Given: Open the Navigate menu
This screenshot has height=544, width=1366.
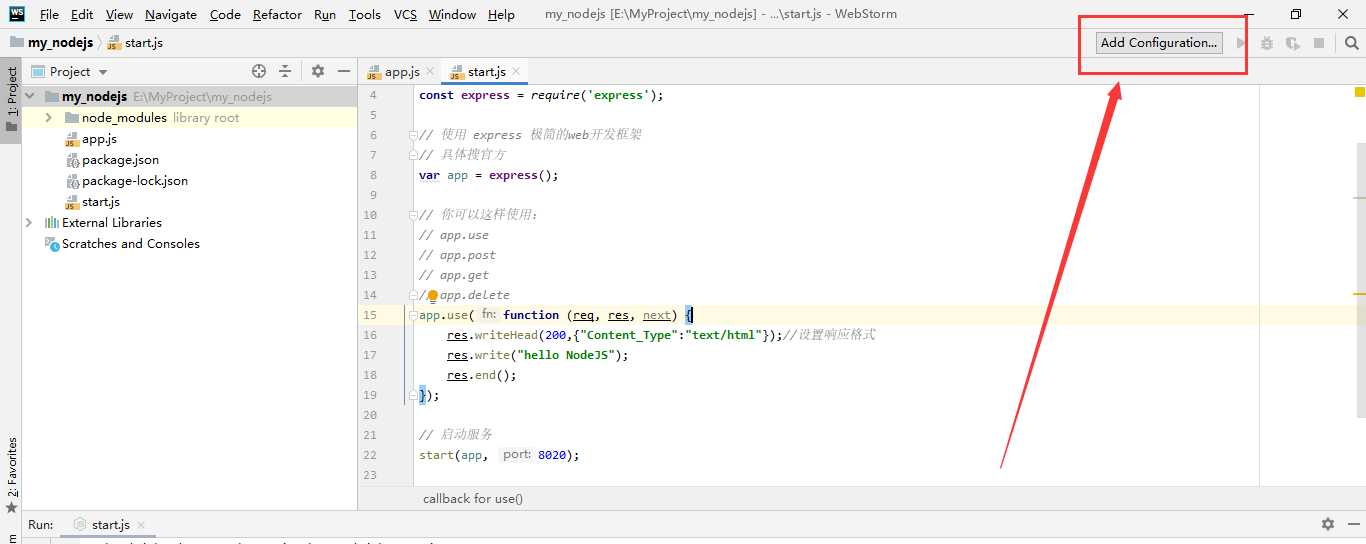Looking at the screenshot, I should (171, 14).
